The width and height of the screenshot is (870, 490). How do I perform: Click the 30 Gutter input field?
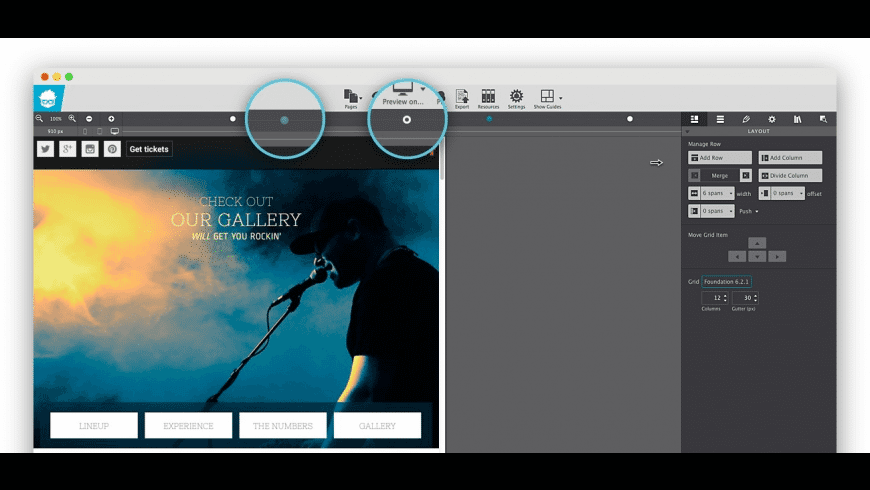(743, 298)
